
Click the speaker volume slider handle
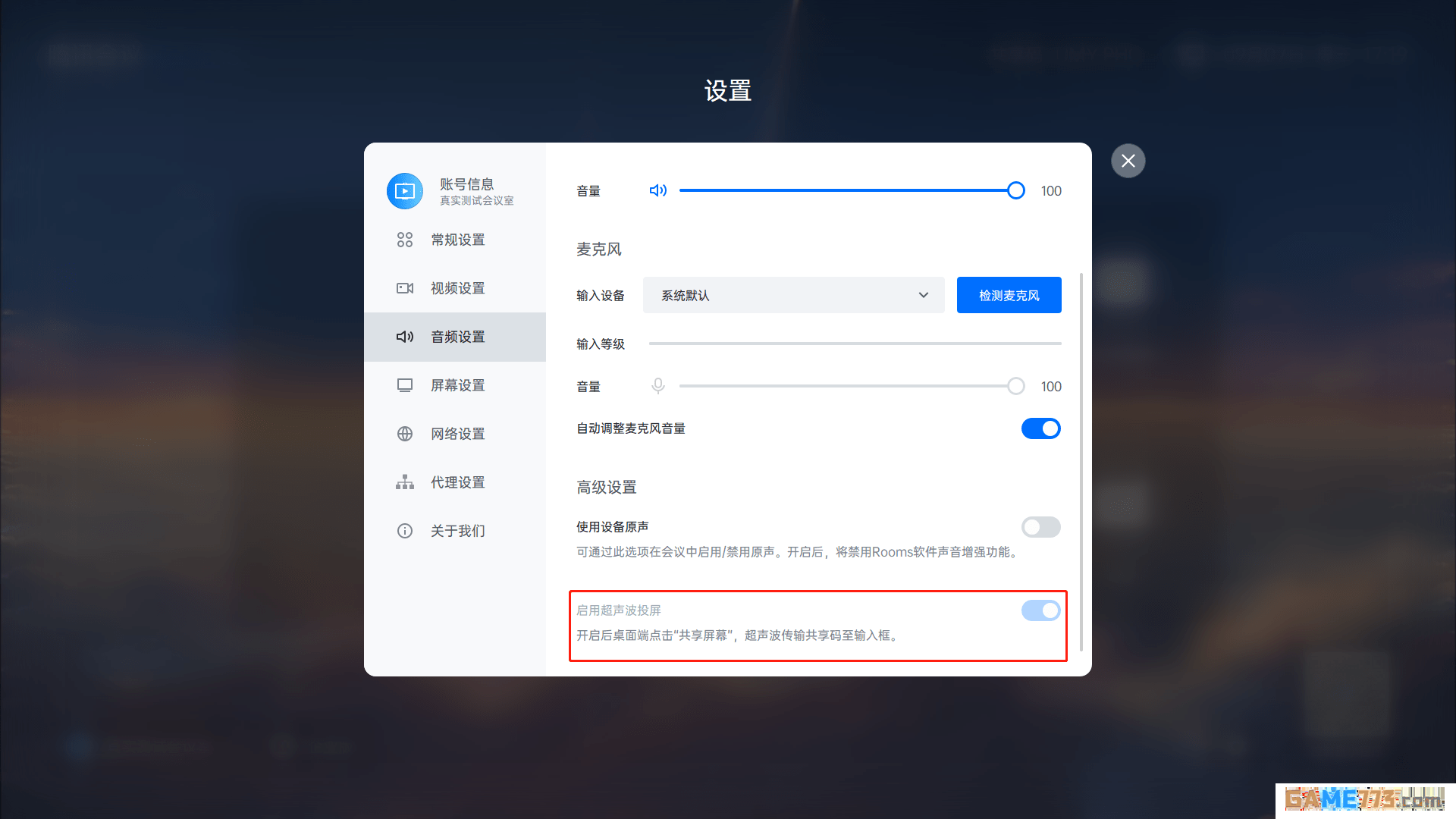(x=1015, y=190)
